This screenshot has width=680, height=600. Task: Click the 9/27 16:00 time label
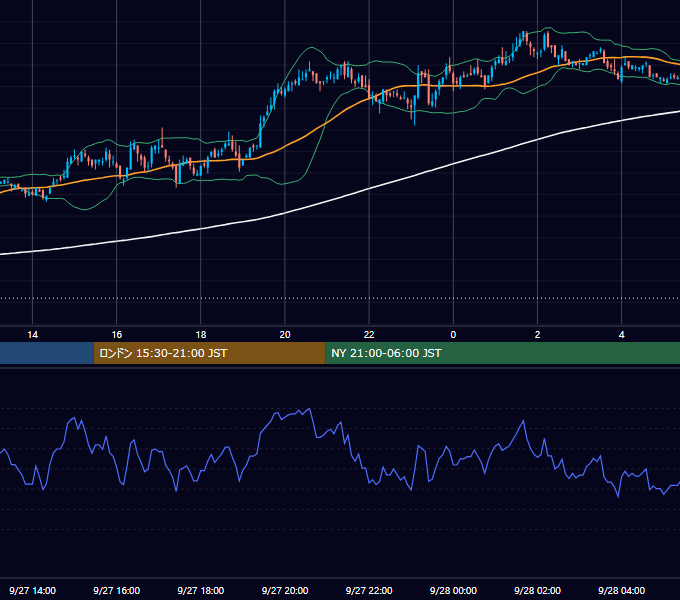click(117, 590)
